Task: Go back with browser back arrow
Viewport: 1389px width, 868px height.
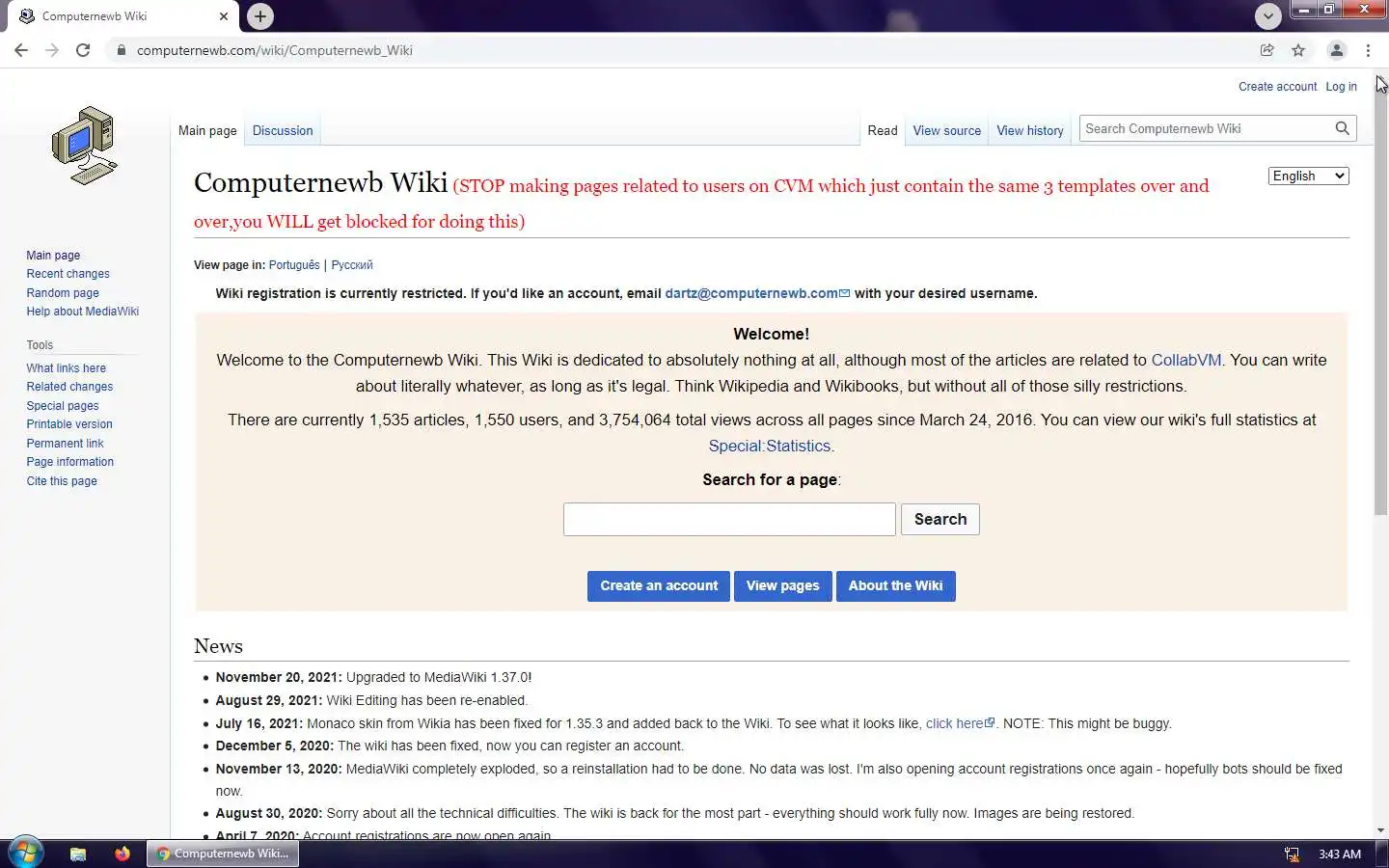Action: click(x=21, y=50)
